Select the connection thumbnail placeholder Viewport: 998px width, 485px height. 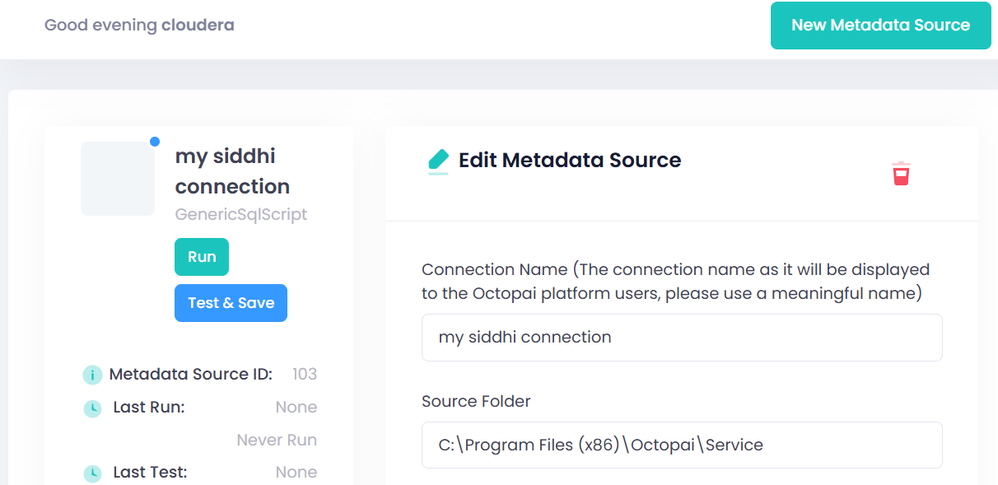click(117, 178)
